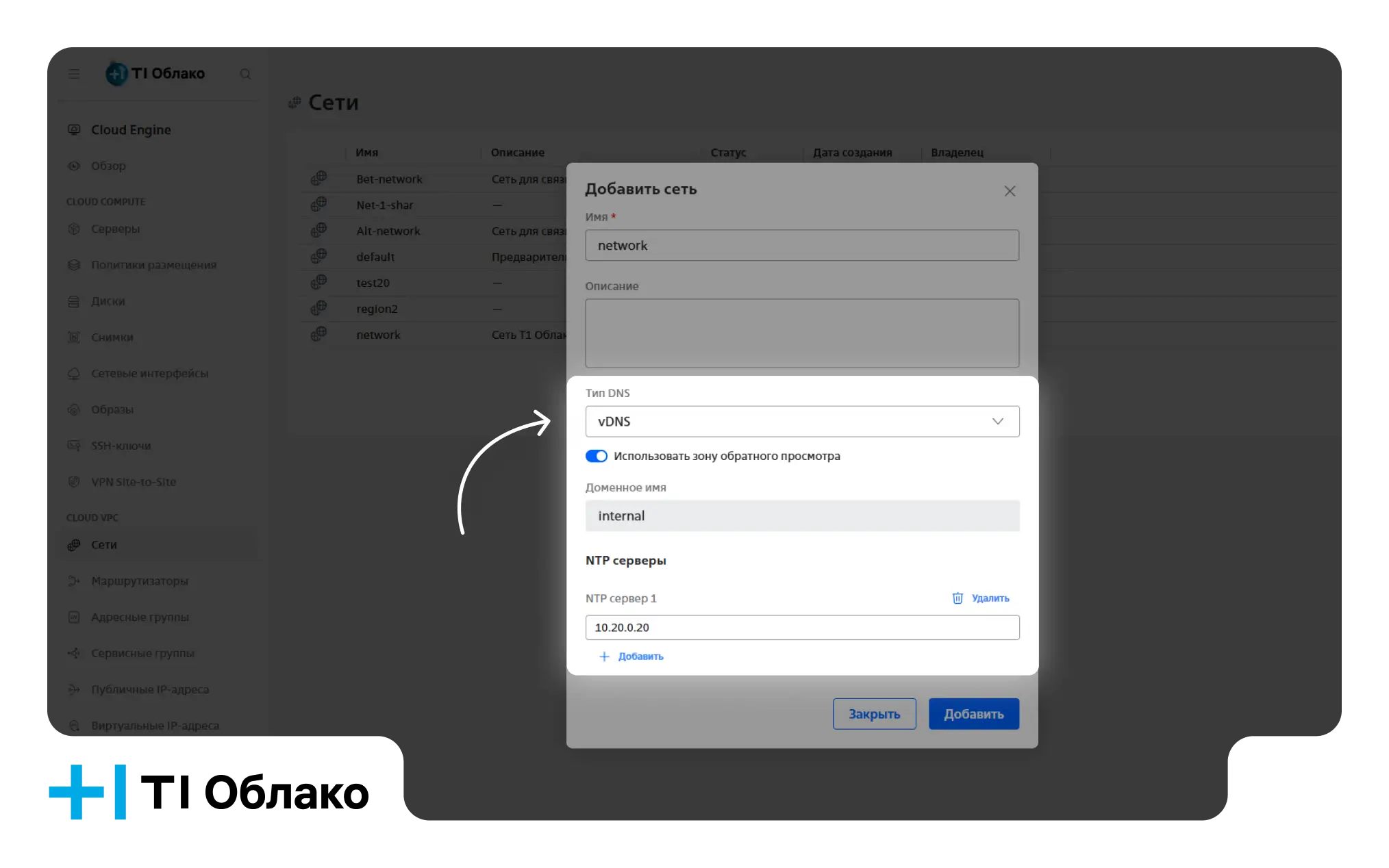Viewport: 1389px width, 868px height.
Task: Click Alt-network in networks table
Action: click(x=388, y=231)
